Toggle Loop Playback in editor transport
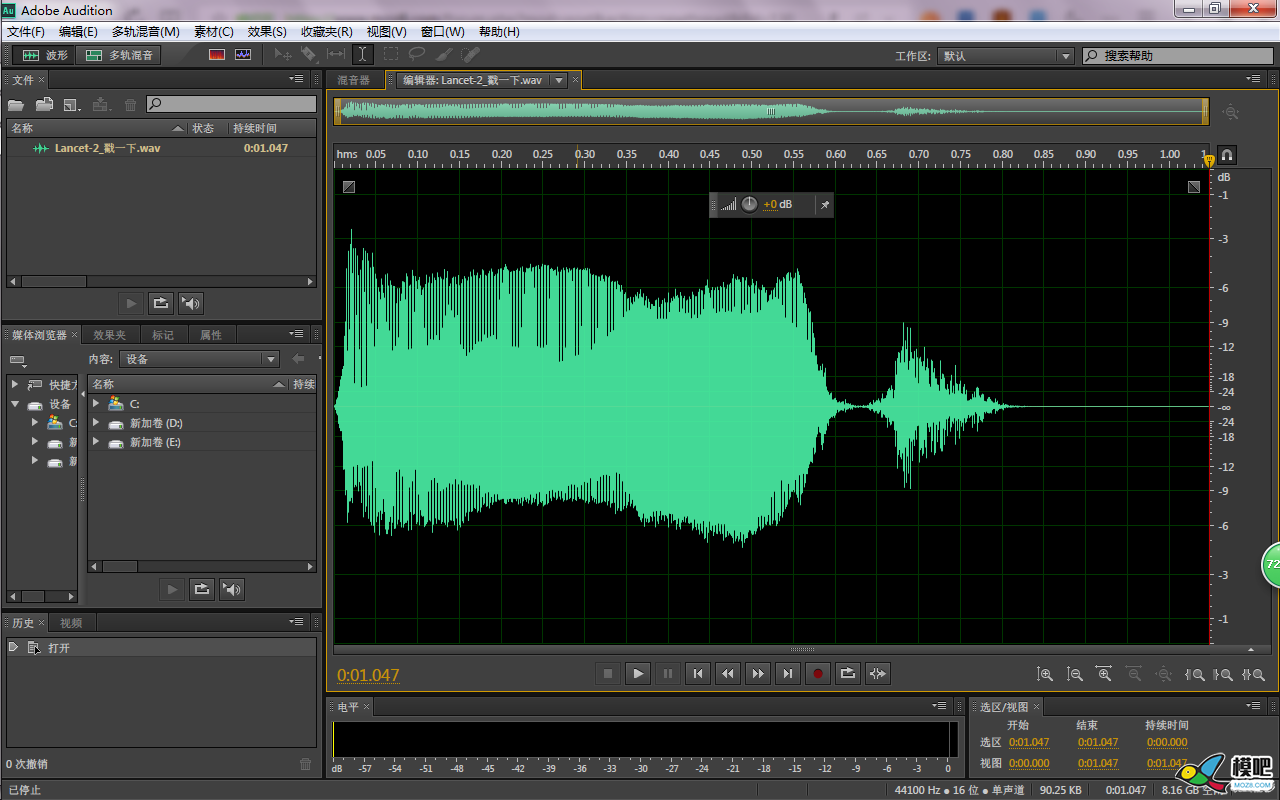This screenshot has height=800, width=1280. (848, 673)
